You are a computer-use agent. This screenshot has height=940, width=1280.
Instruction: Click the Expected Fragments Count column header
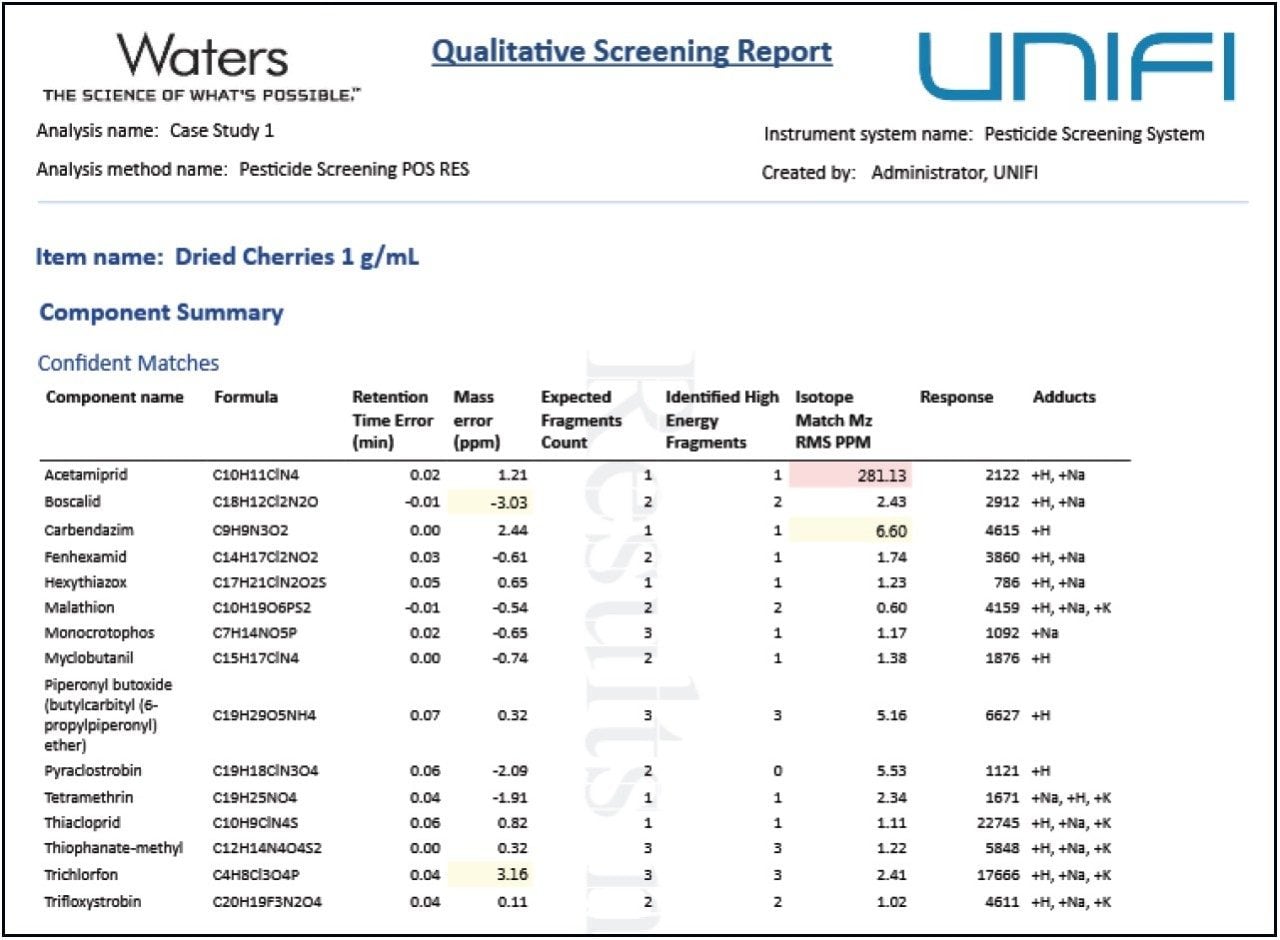(x=581, y=420)
